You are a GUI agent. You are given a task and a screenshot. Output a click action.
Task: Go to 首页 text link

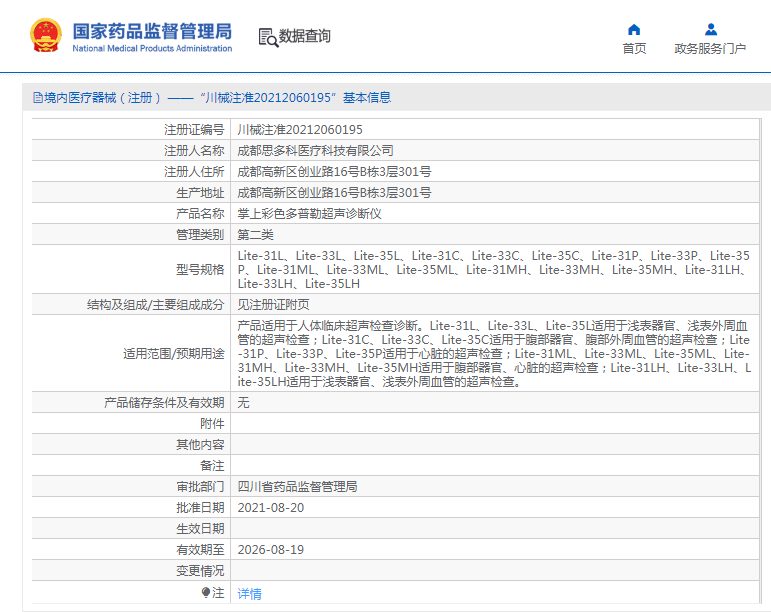(x=634, y=49)
